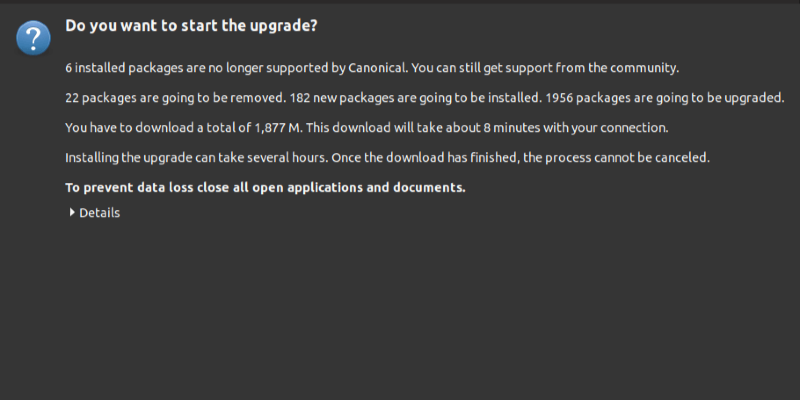The width and height of the screenshot is (800, 400).
Task: Click the blue question mark icon
Action: tap(33, 39)
